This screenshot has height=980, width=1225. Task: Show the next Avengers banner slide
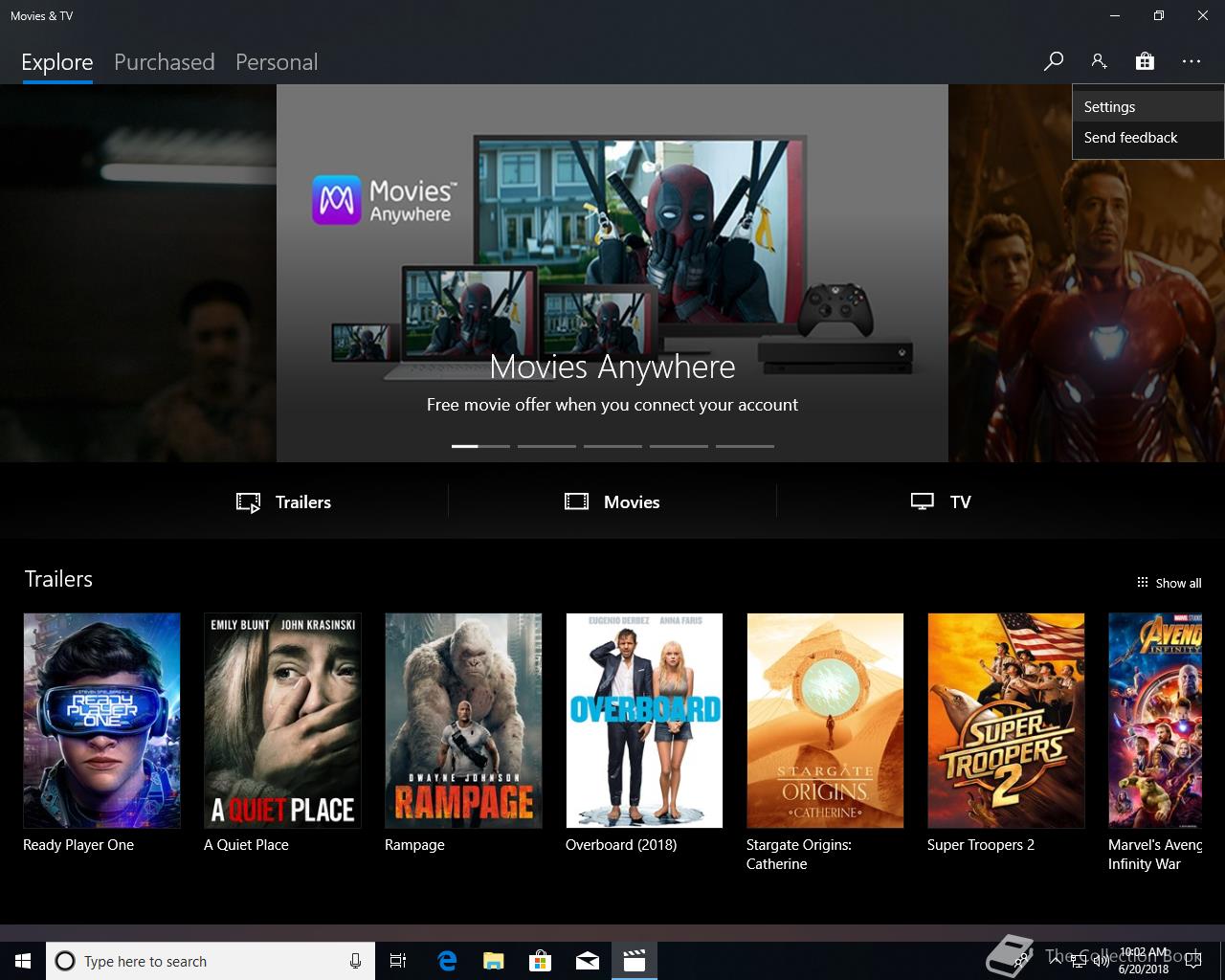point(1087,311)
